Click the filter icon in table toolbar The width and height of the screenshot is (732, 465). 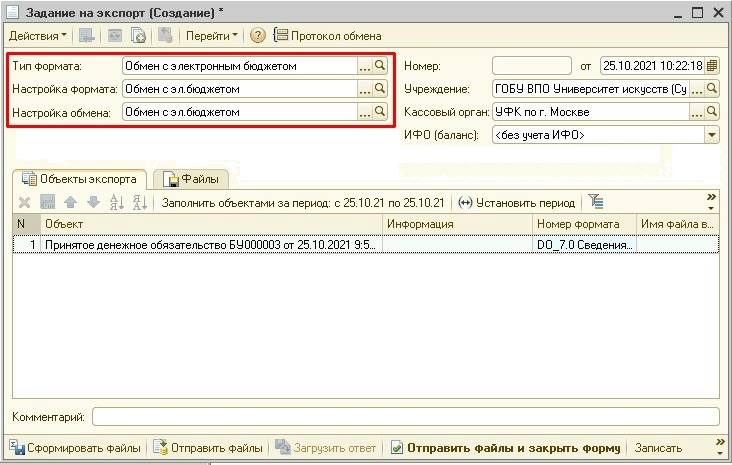[596, 202]
